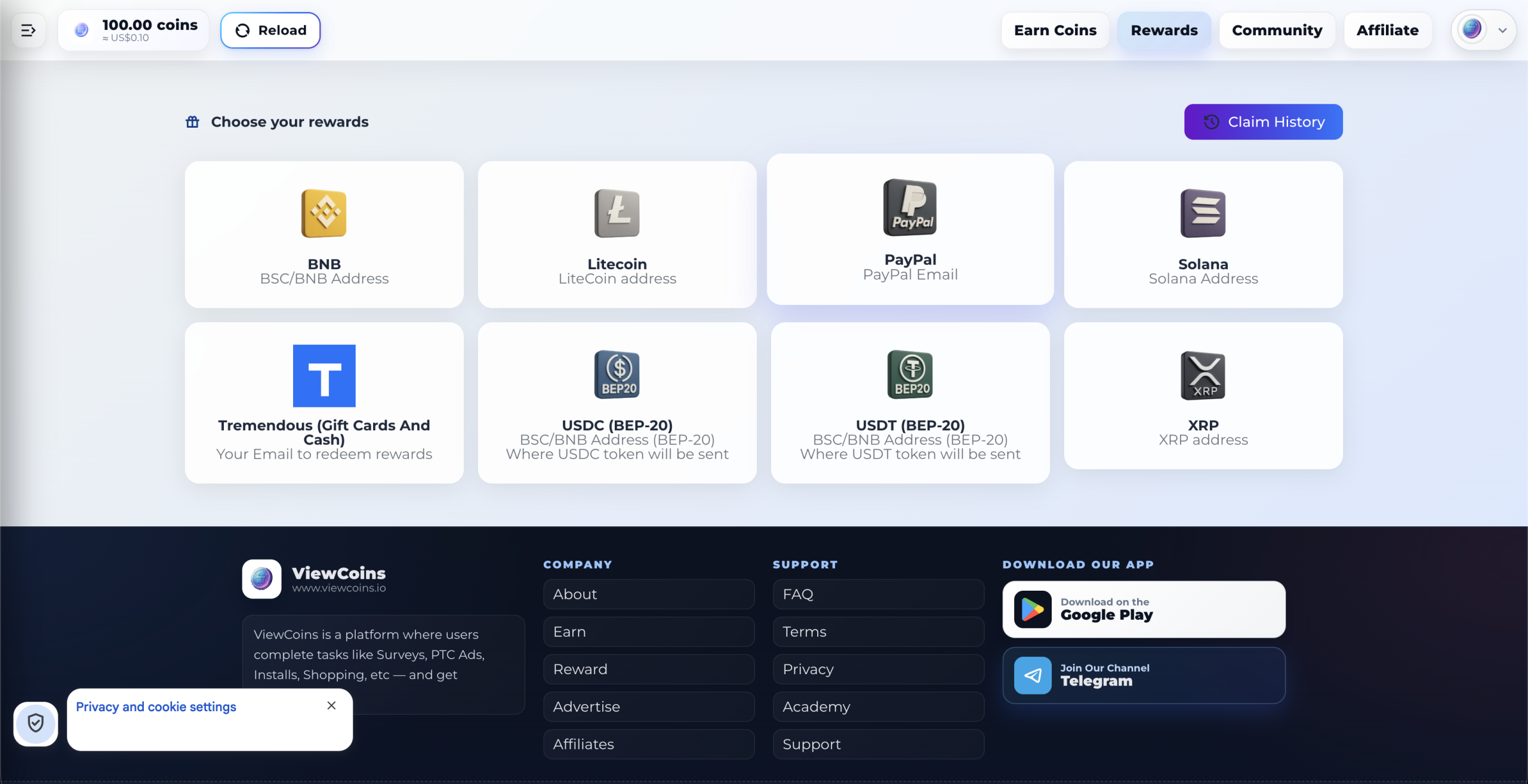
Task: Open the Earn footer link
Action: click(x=649, y=632)
